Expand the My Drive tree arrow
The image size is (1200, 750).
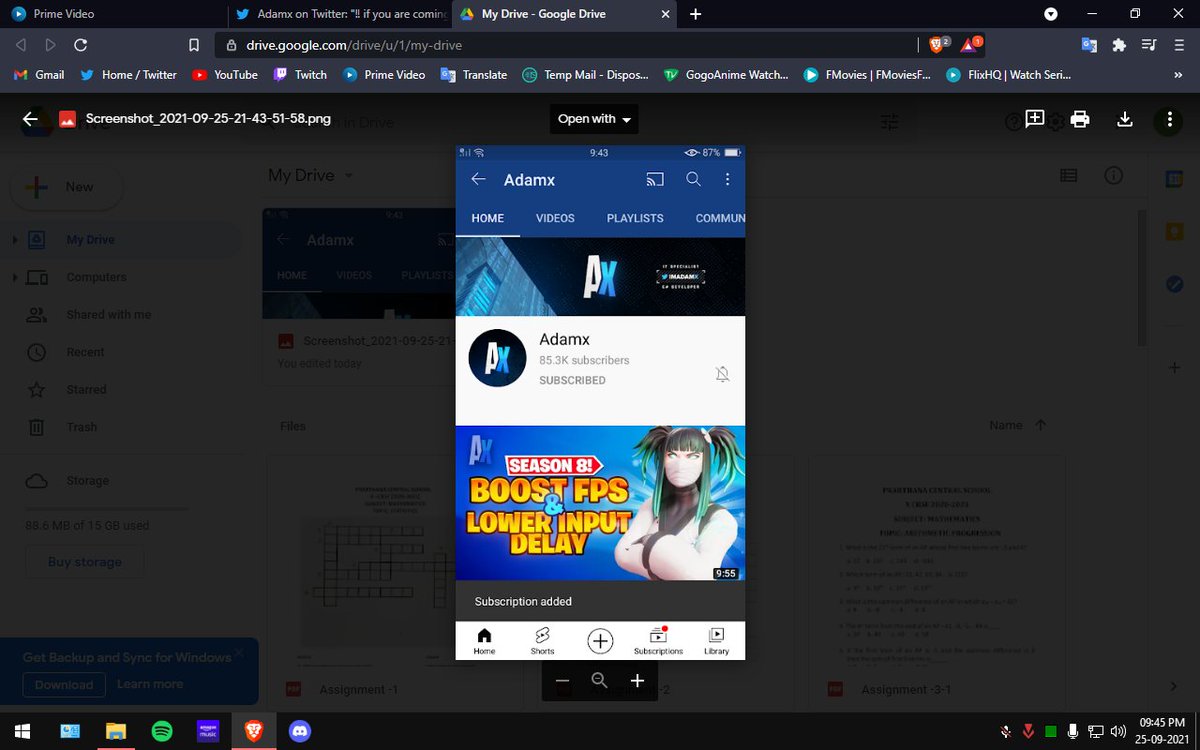pos(15,240)
